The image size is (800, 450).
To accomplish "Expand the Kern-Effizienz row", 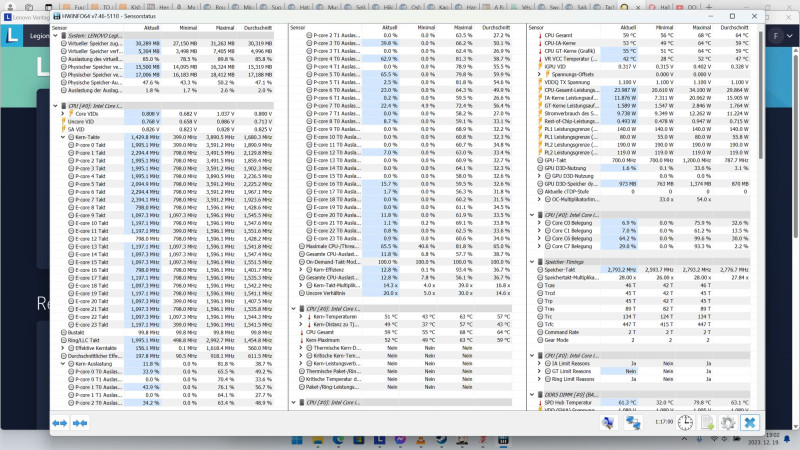I will (301, 270).
